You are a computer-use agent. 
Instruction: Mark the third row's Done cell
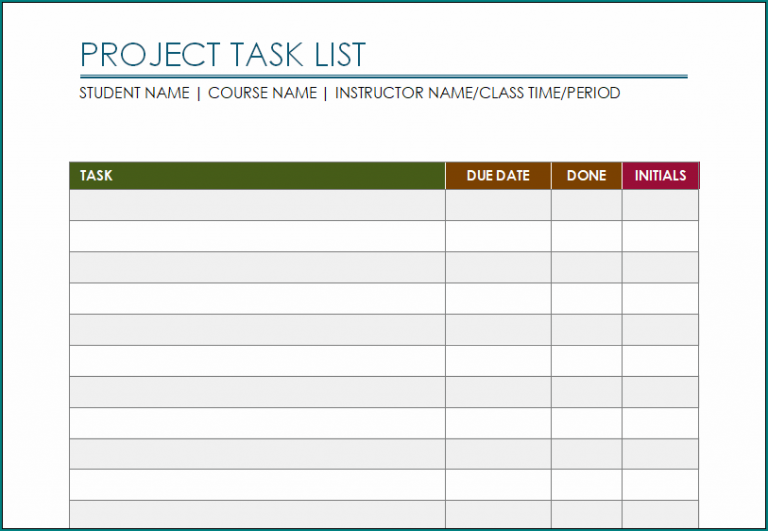pyautogui.click(x=586, y=267)
